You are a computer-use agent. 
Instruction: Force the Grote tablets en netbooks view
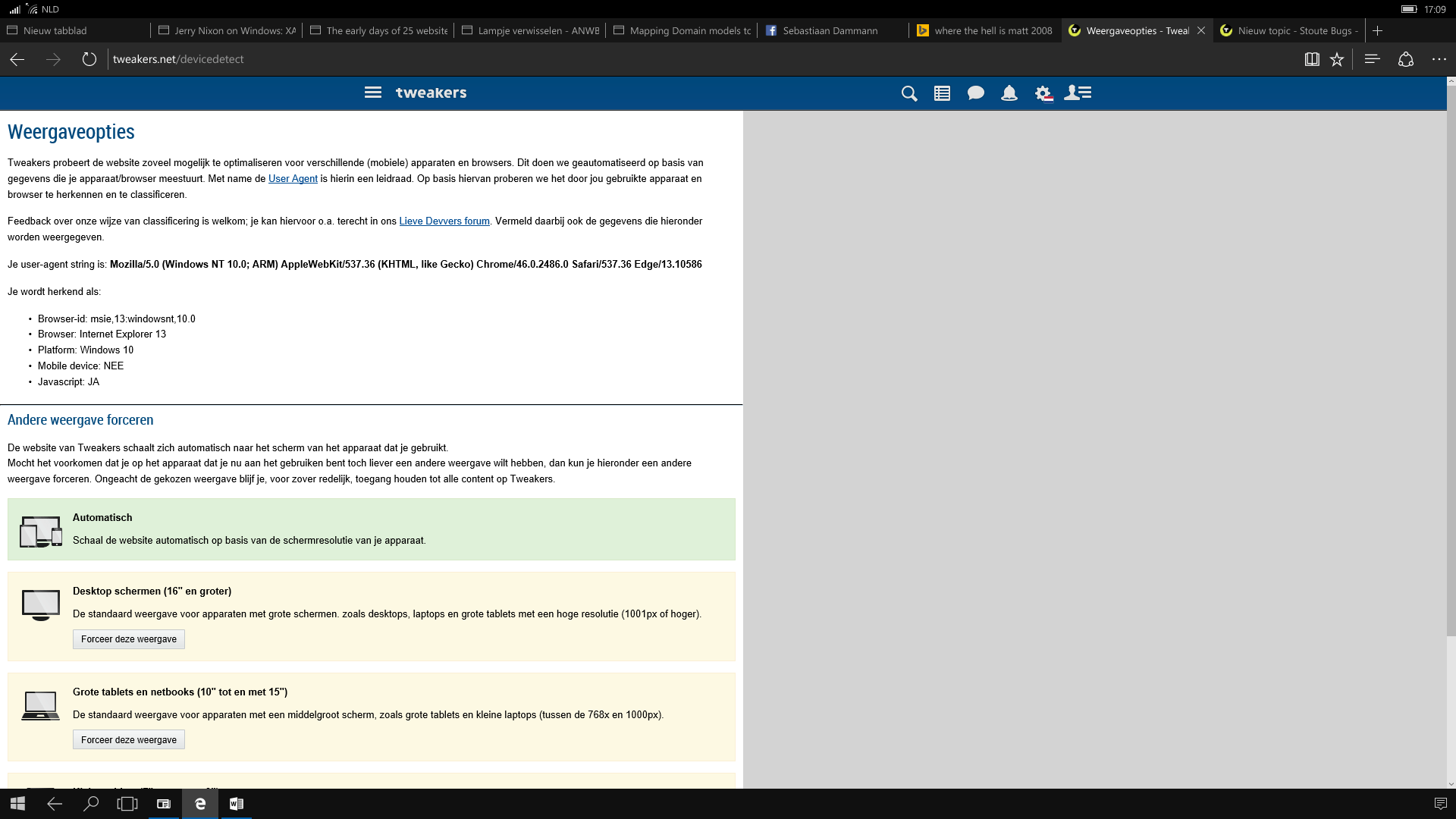[x=129, y=740]
